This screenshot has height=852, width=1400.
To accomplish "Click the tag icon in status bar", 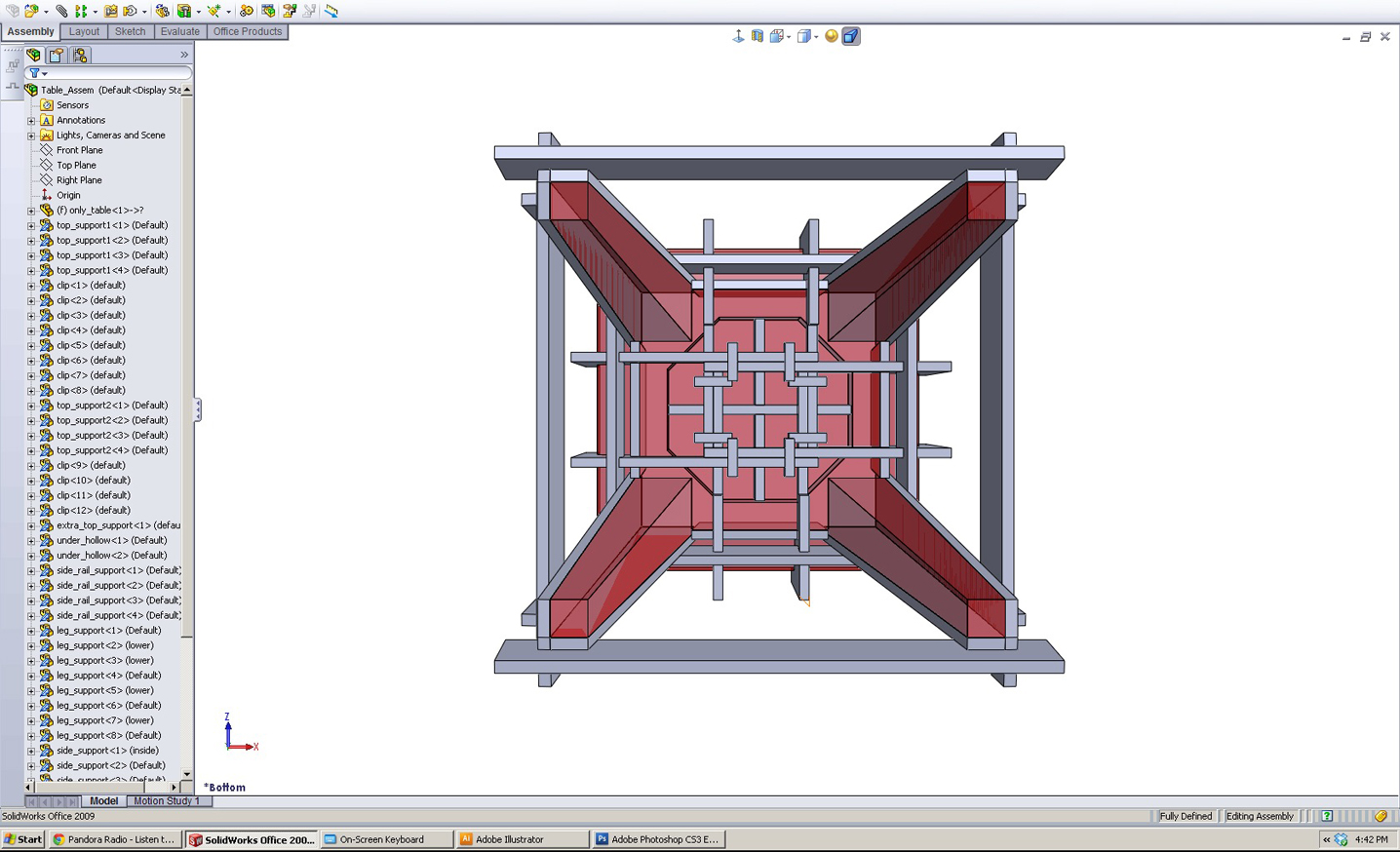I will coord(1381,816).
